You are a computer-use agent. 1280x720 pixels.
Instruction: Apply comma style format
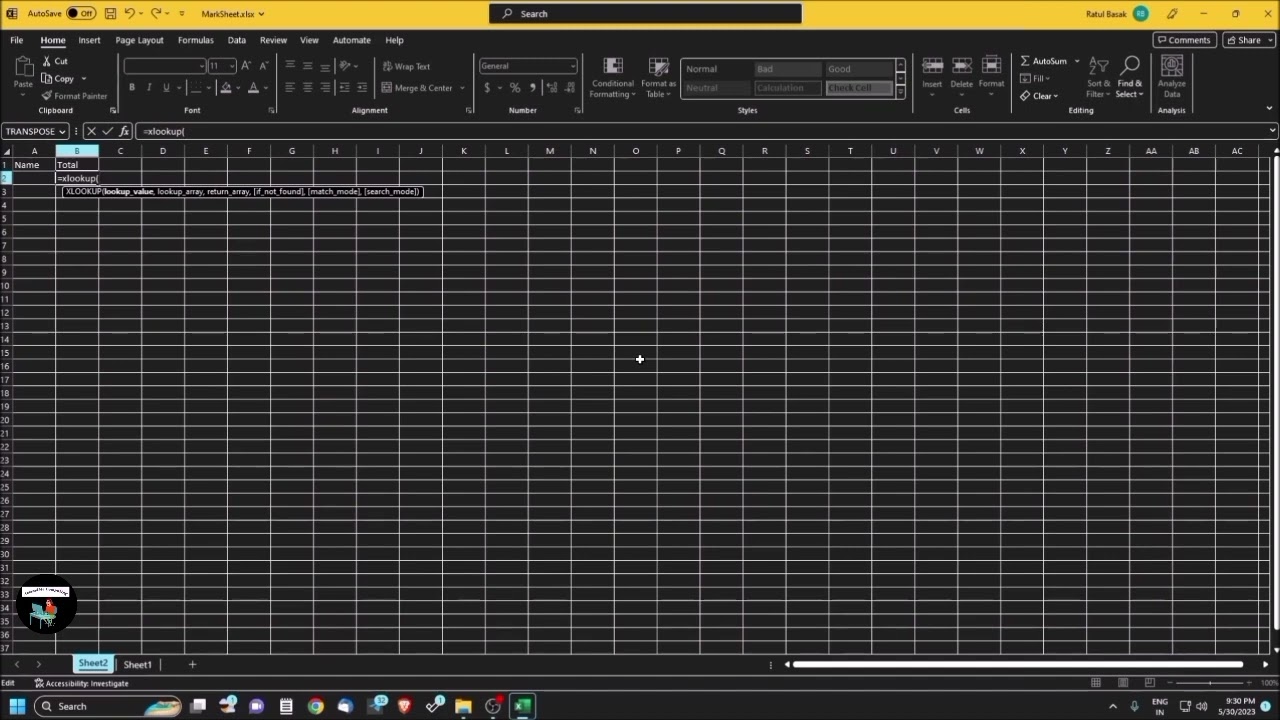point(532,88)
